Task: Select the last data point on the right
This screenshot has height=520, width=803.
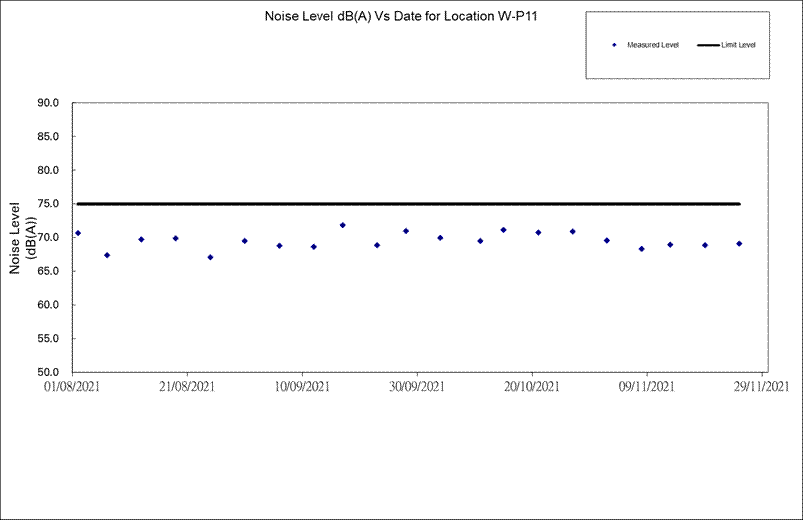Action: [x=739, y=244]
